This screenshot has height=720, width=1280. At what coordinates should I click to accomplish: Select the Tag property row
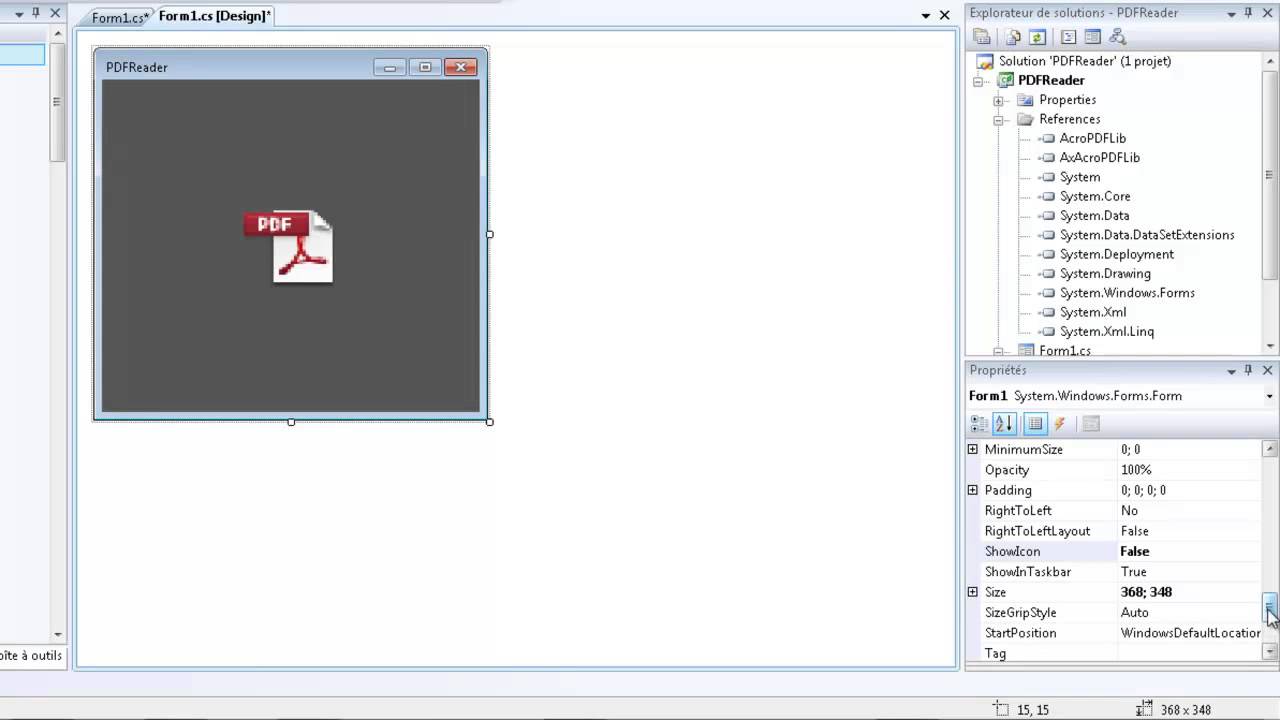tap(1114, 653)
